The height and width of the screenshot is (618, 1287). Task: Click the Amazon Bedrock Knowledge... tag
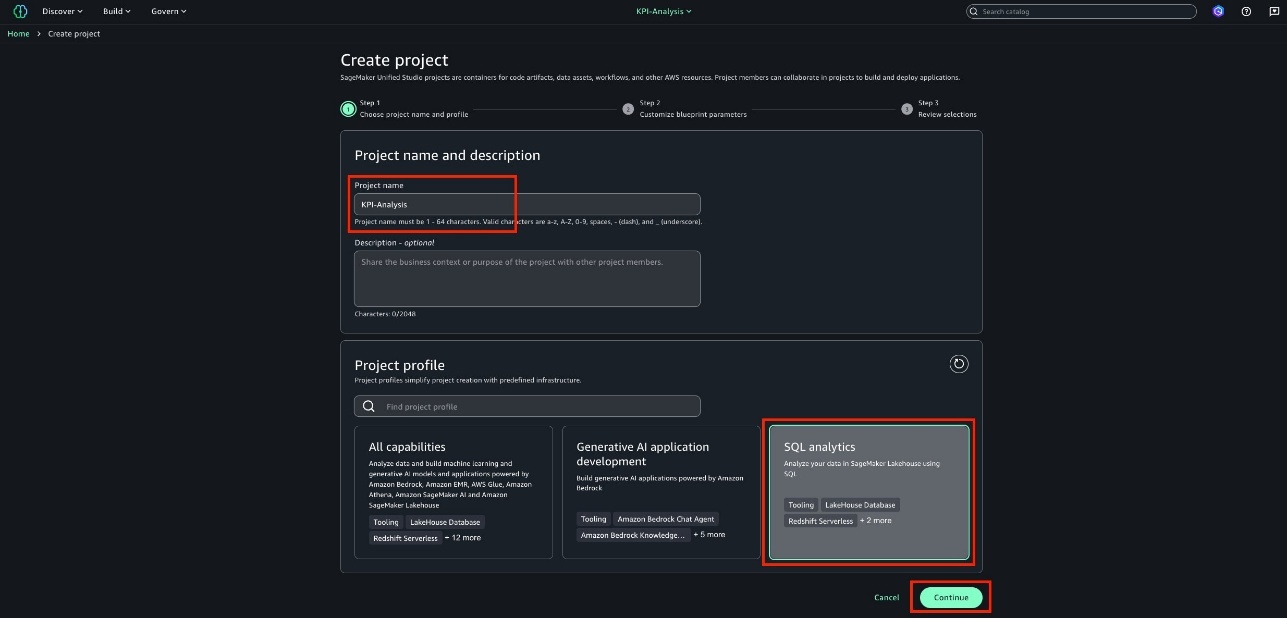pos(633,536)
